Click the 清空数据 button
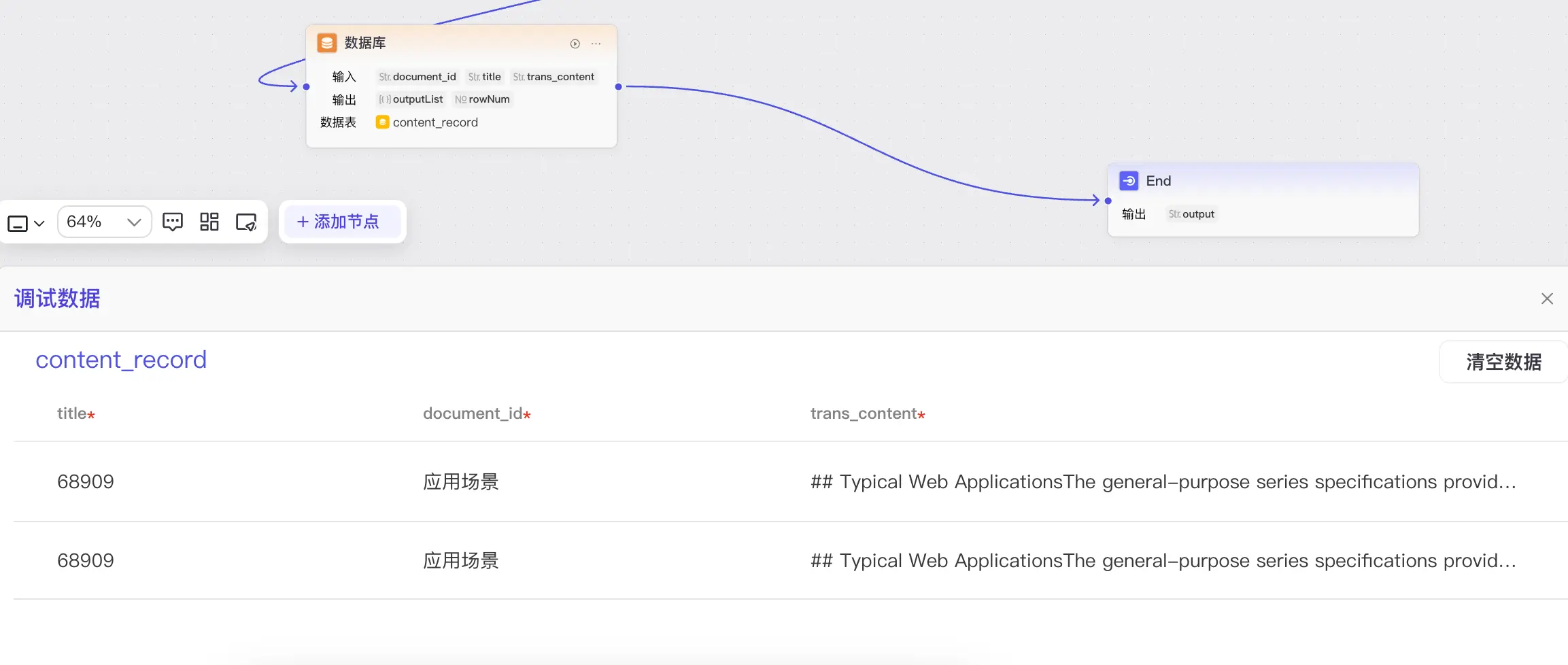1568x665 pixels. pyautogui.click(x=1503, y=362)
